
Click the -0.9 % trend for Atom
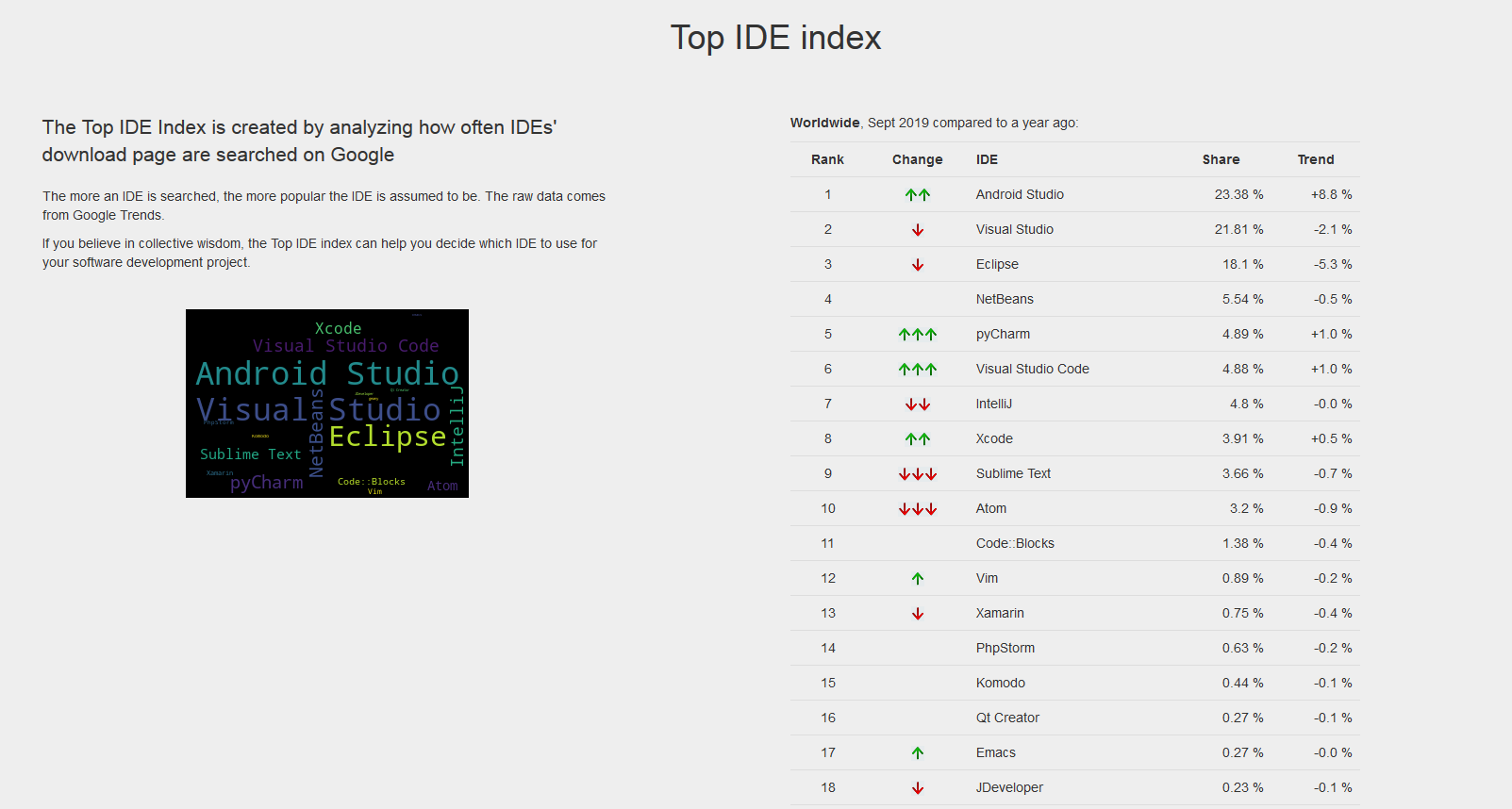[1333, 508]
